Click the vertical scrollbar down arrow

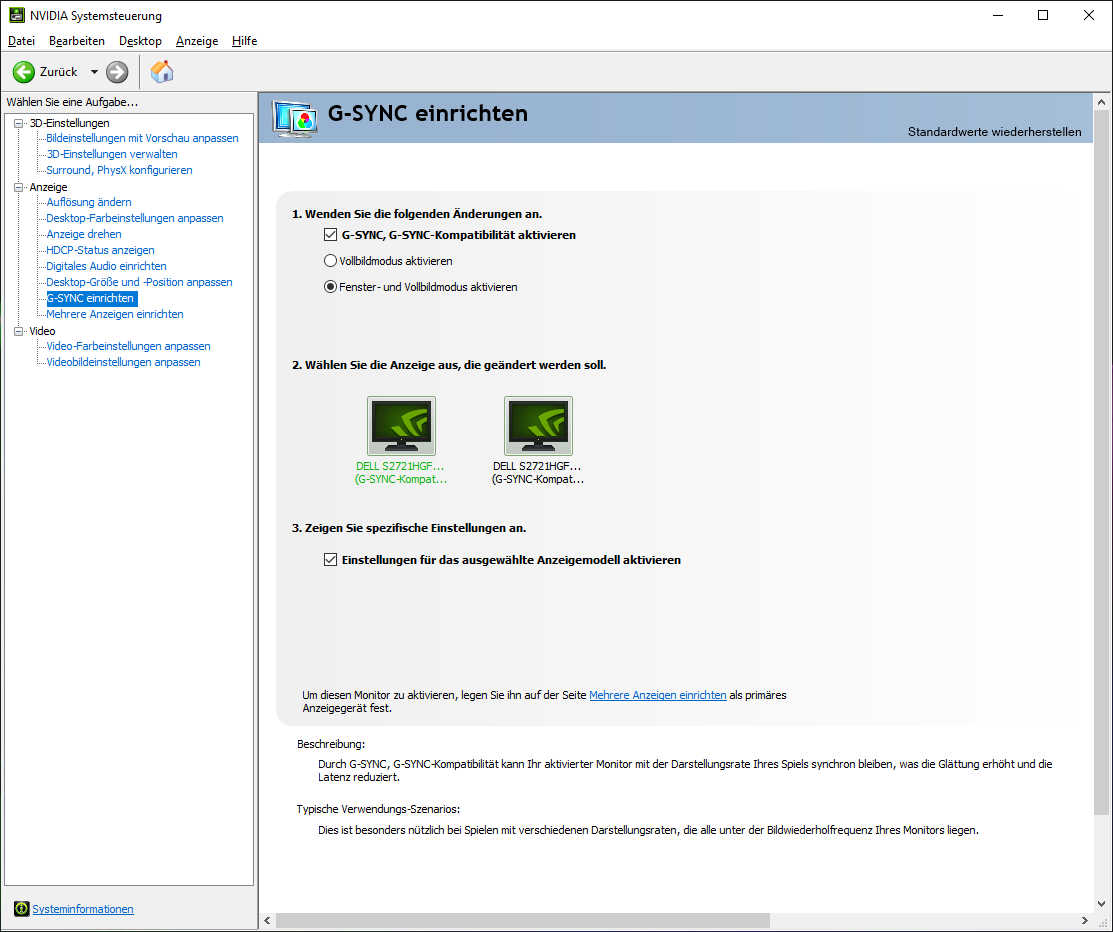[x=1101, y=904]
